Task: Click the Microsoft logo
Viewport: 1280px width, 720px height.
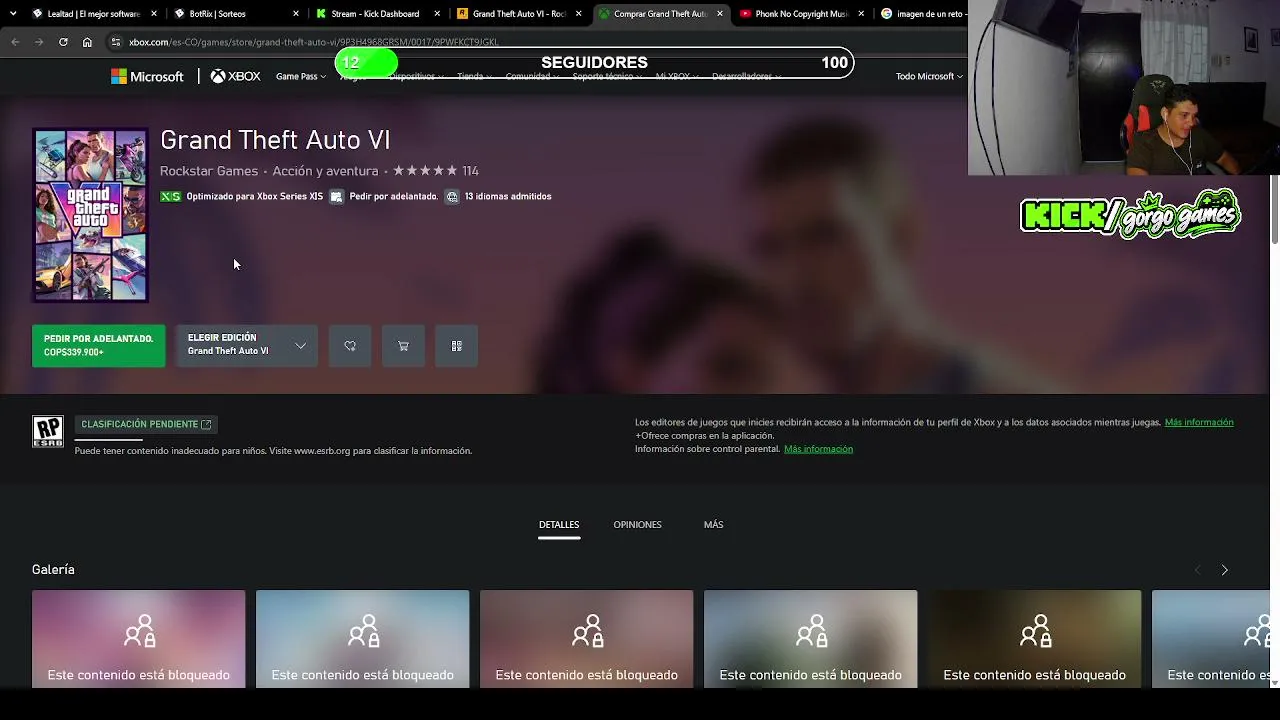Action: click(147, 76)
